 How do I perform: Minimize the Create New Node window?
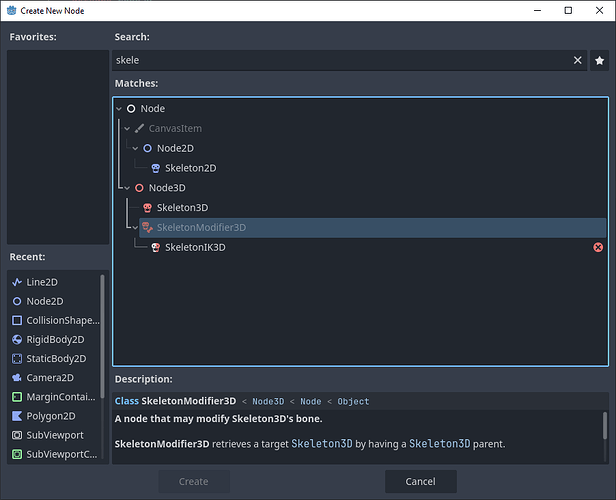coord(537,11)
